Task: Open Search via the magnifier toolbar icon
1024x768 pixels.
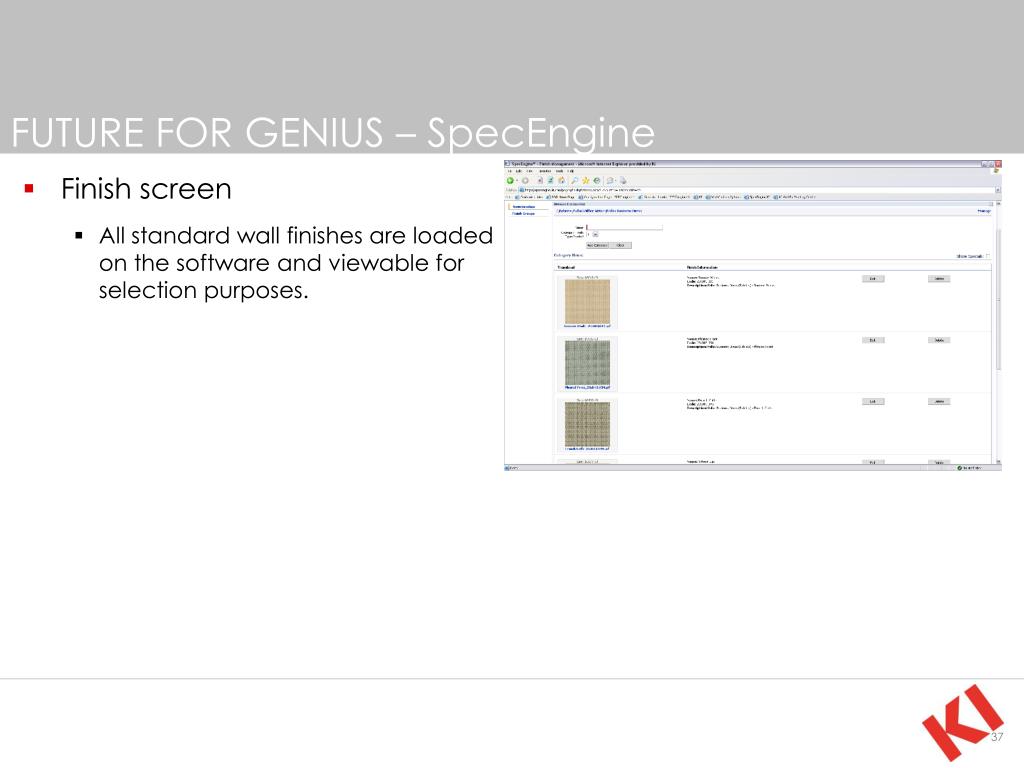Action: tap(575, 181)
